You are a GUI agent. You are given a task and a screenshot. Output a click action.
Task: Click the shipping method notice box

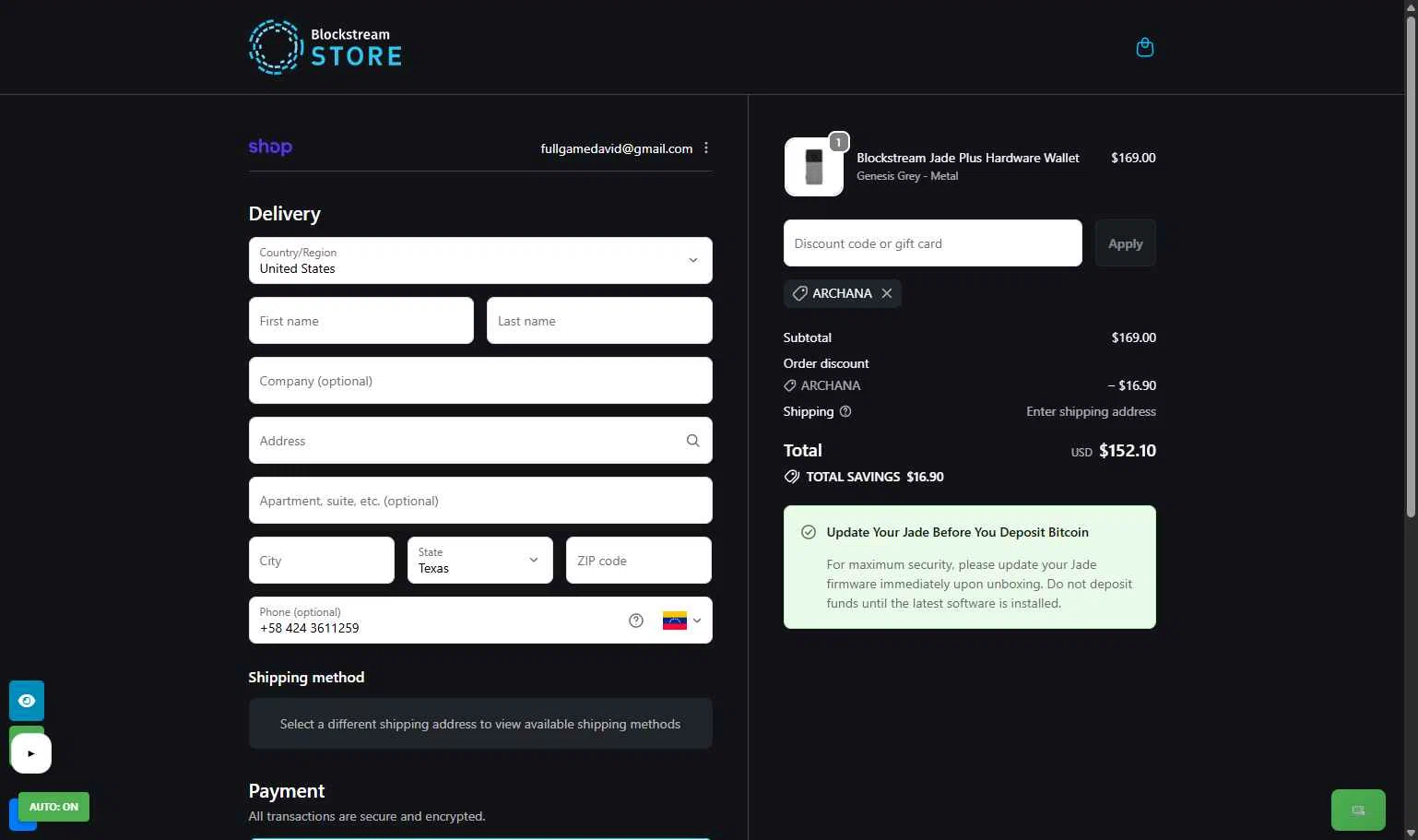pyautogui.click(x=480, y=724)
